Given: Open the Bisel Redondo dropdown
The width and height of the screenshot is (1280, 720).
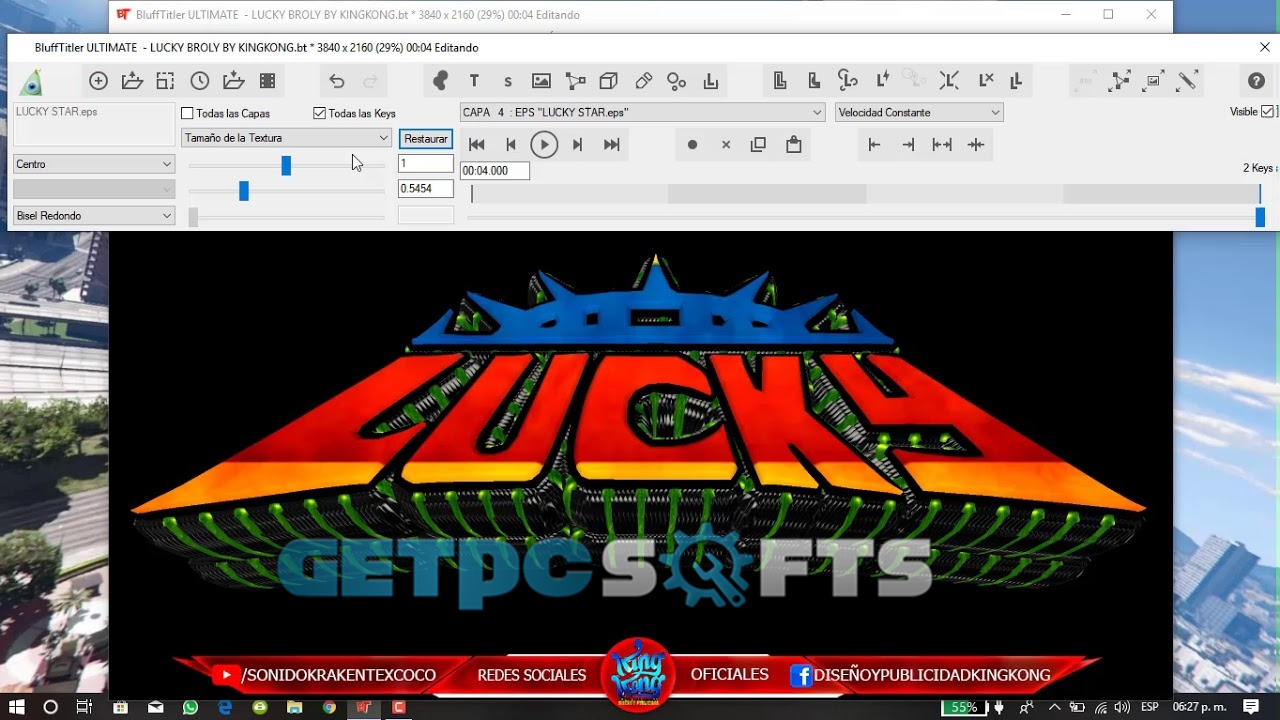Looking at the screenshot, I should pyautogui.click(x=94, y=216).
